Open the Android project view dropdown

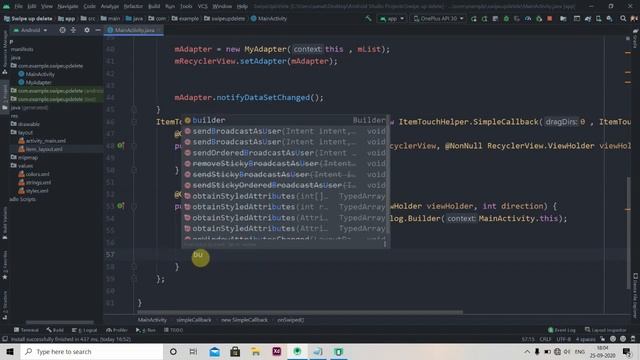click(x=31, y=30)
